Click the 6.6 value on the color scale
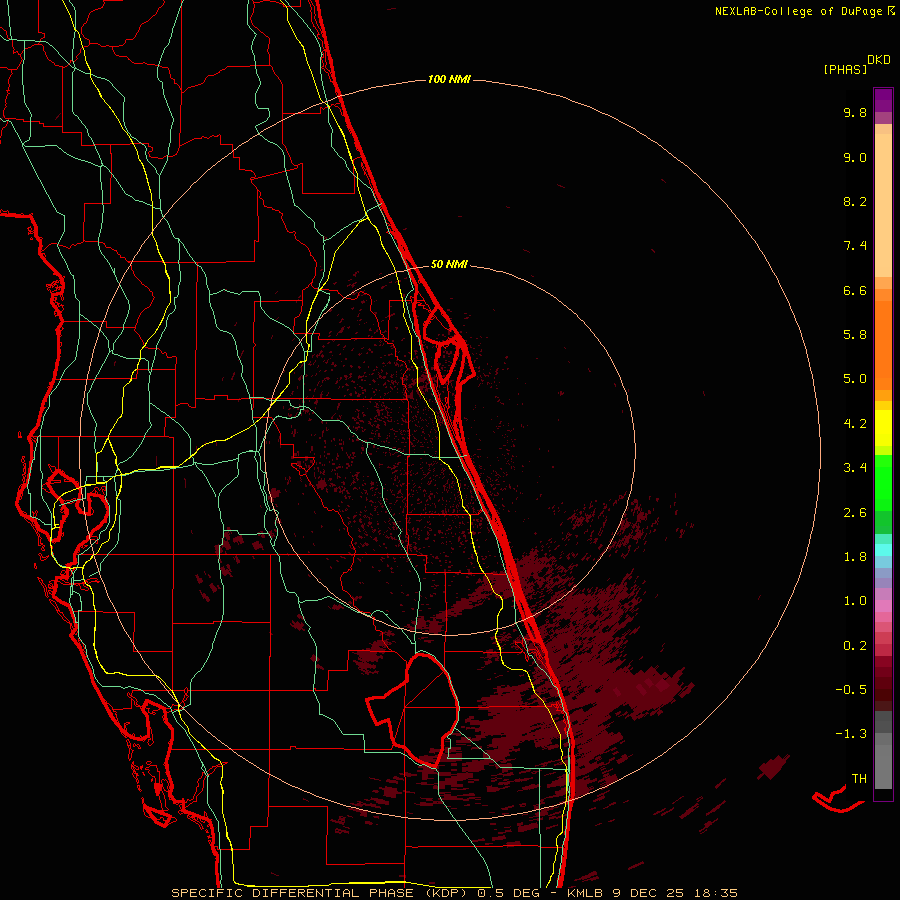 [x=855, y=291]
